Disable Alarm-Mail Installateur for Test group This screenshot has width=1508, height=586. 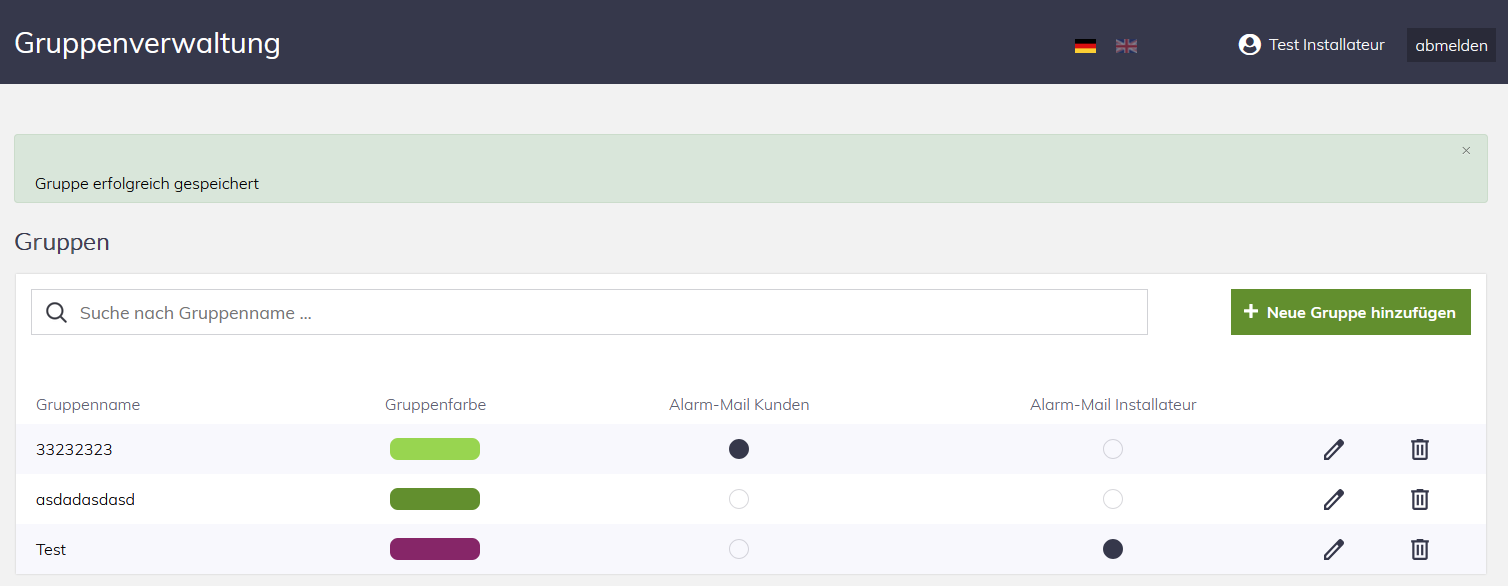point(1113,549)
